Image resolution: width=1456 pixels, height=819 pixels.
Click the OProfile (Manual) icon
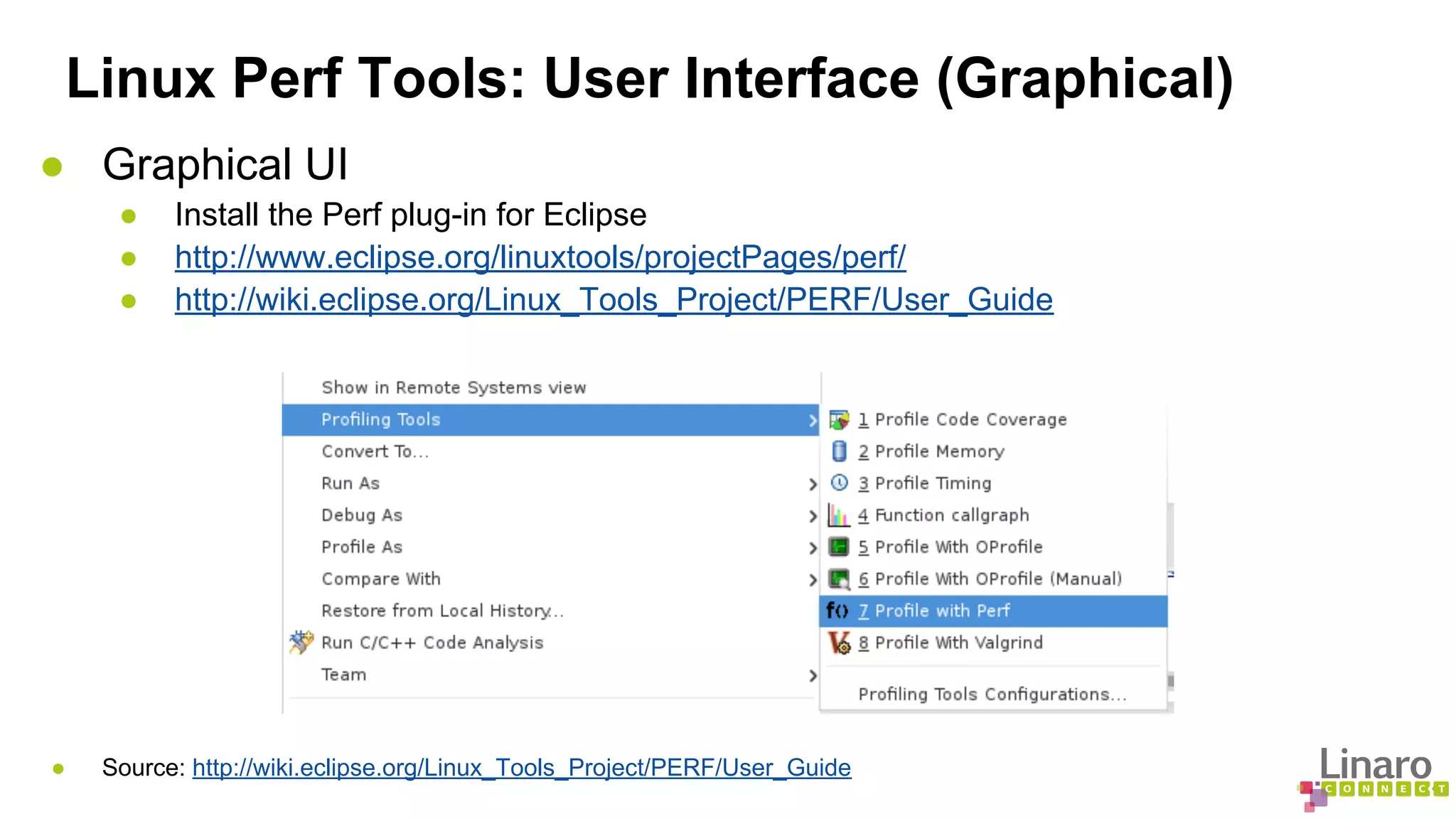coord(839,579)
